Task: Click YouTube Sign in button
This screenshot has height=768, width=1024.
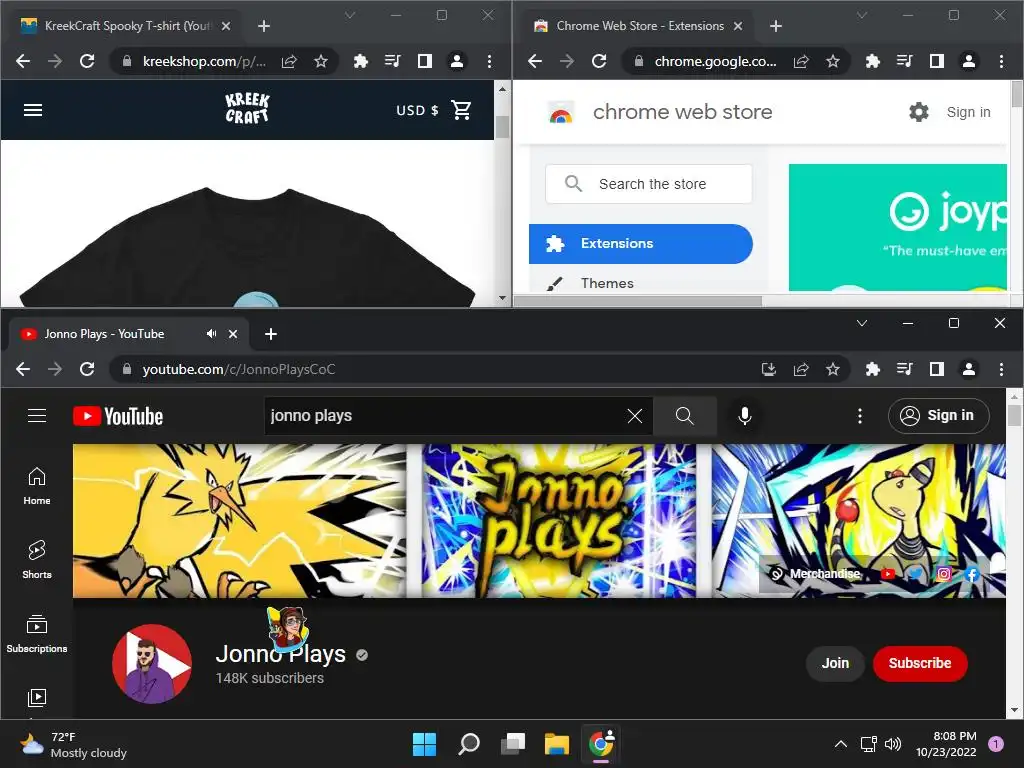Action: point(938,416)
